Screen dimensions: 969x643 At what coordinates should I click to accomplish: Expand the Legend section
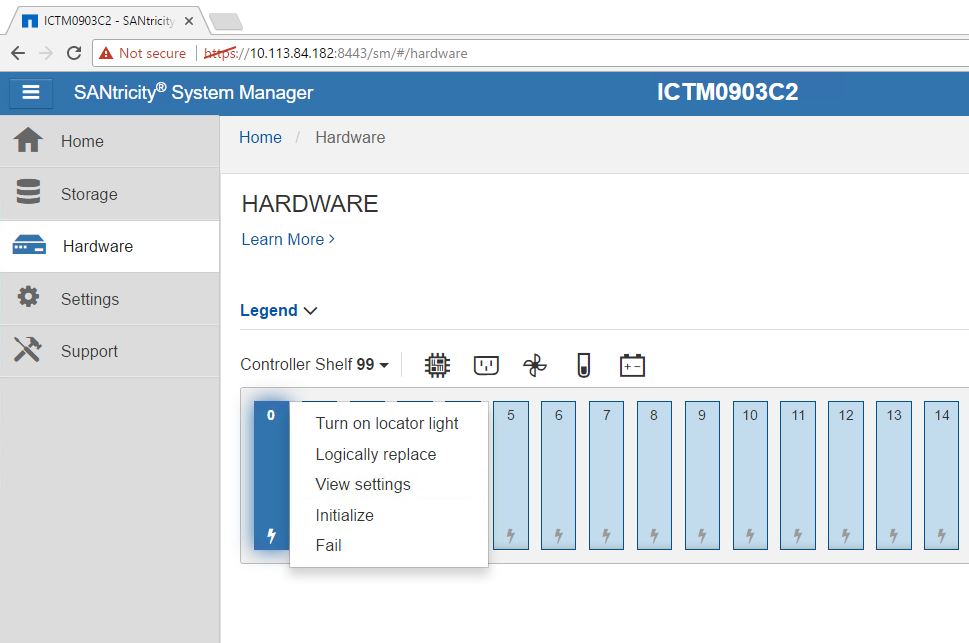click(278, 310)
